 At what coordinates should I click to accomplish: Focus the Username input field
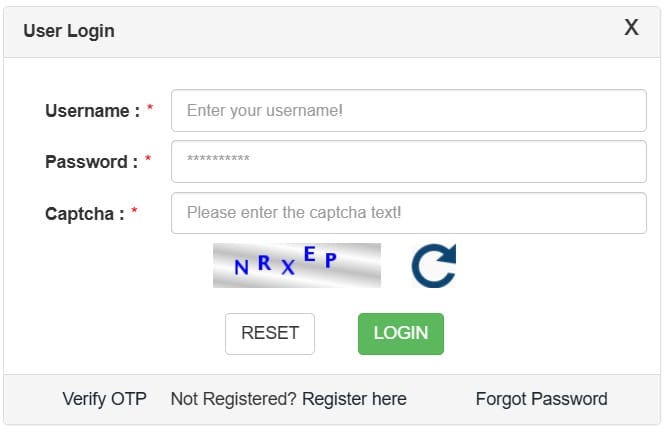409,111
